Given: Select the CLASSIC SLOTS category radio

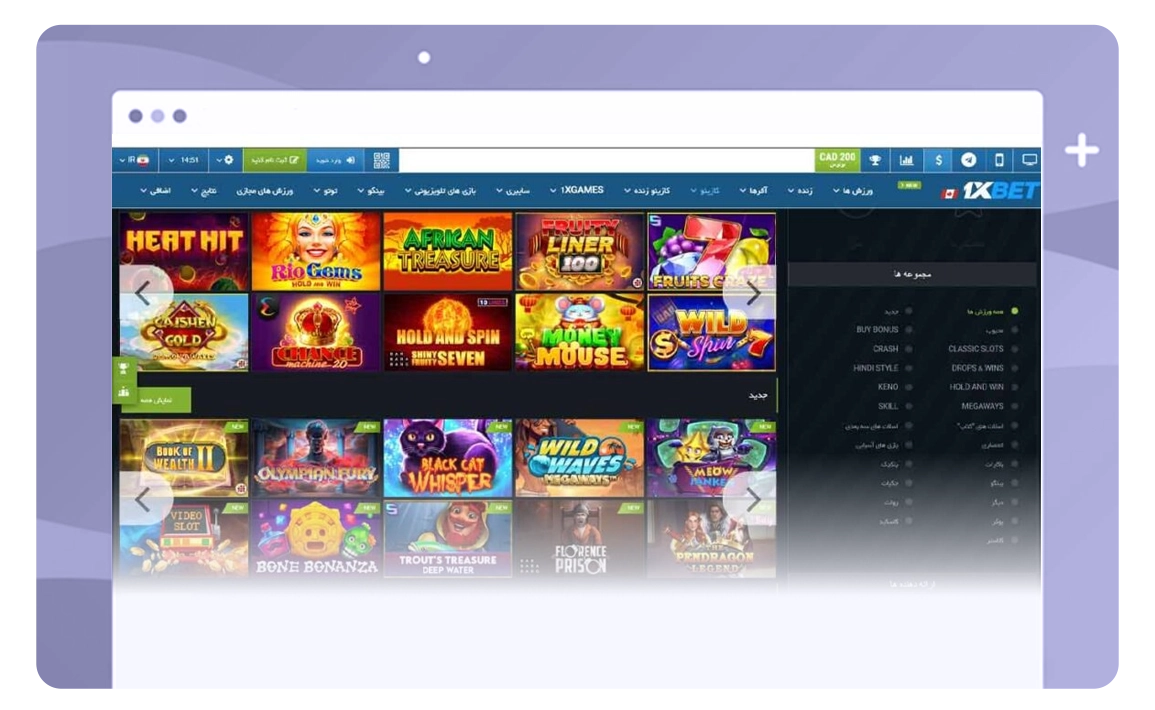Looking at the screenshot, I should coord(1014,349).
